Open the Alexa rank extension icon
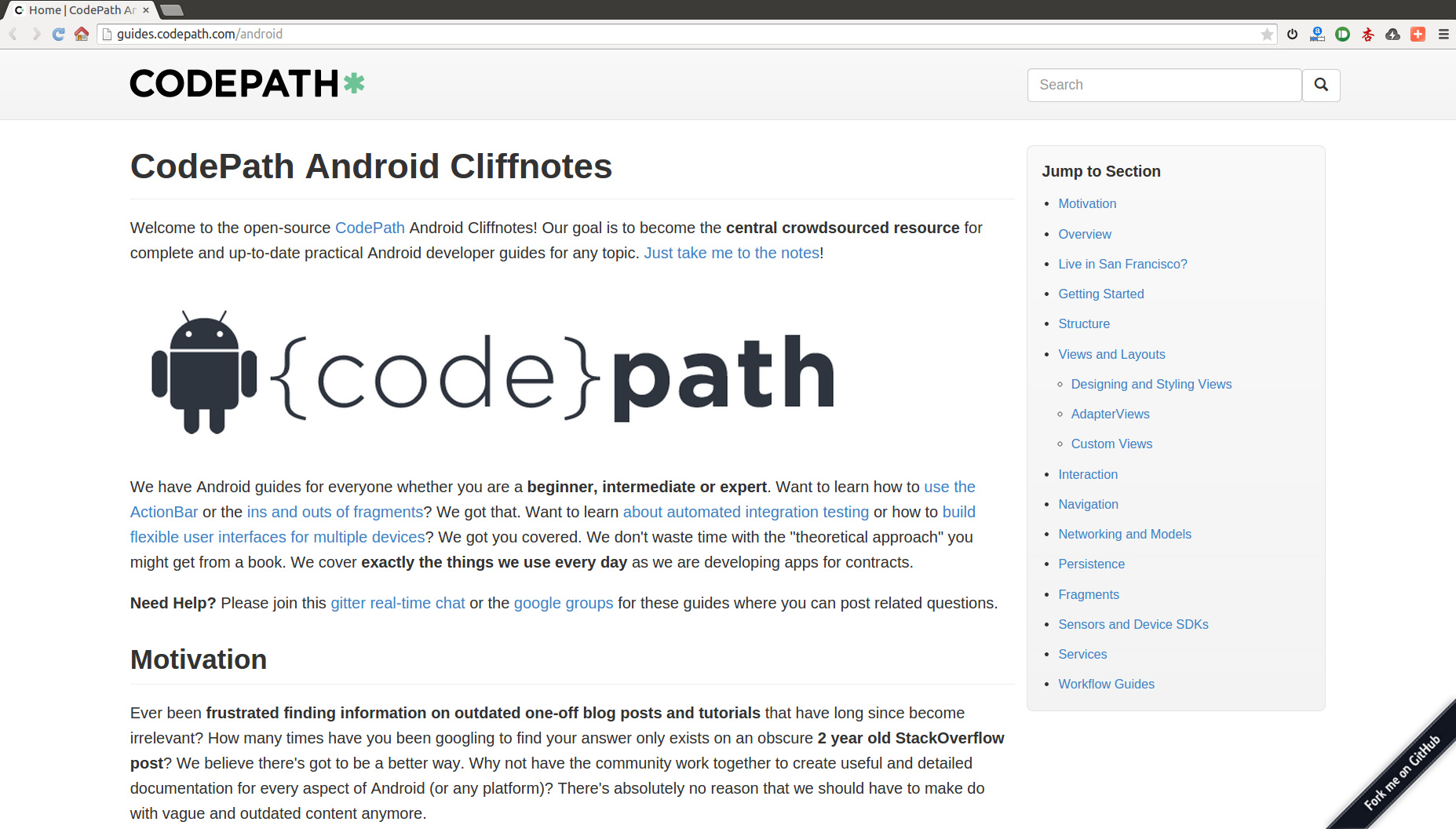Screen dimensions: 1456x829 pos(1317,34)
